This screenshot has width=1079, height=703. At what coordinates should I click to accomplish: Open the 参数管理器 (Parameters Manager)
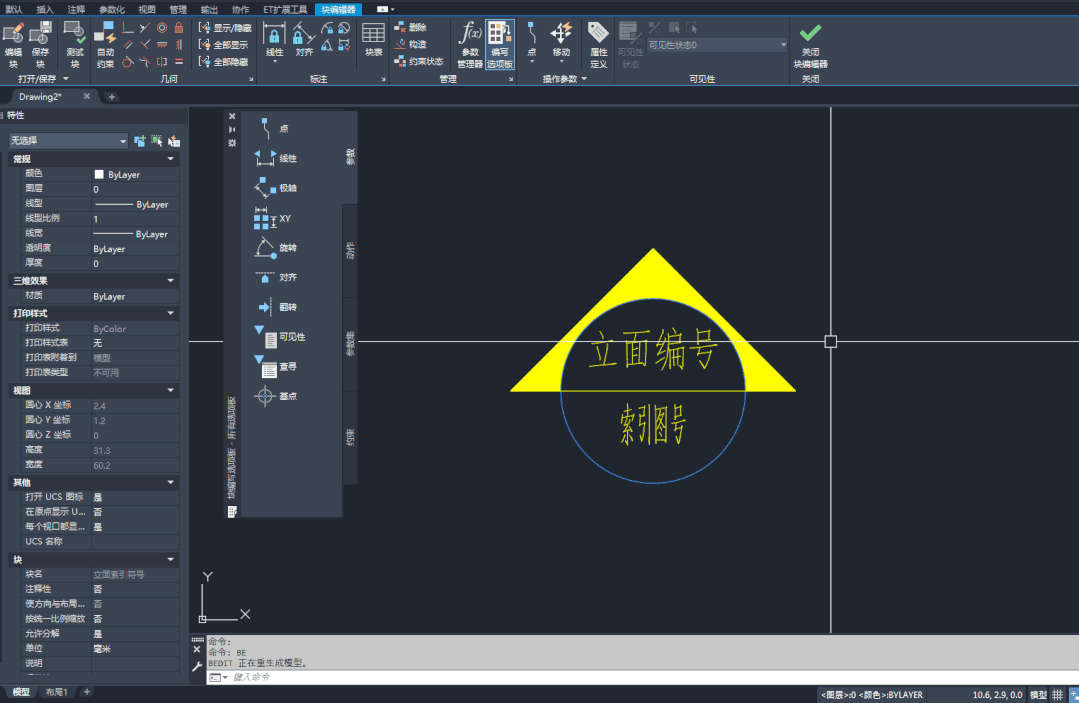point(469,45)
